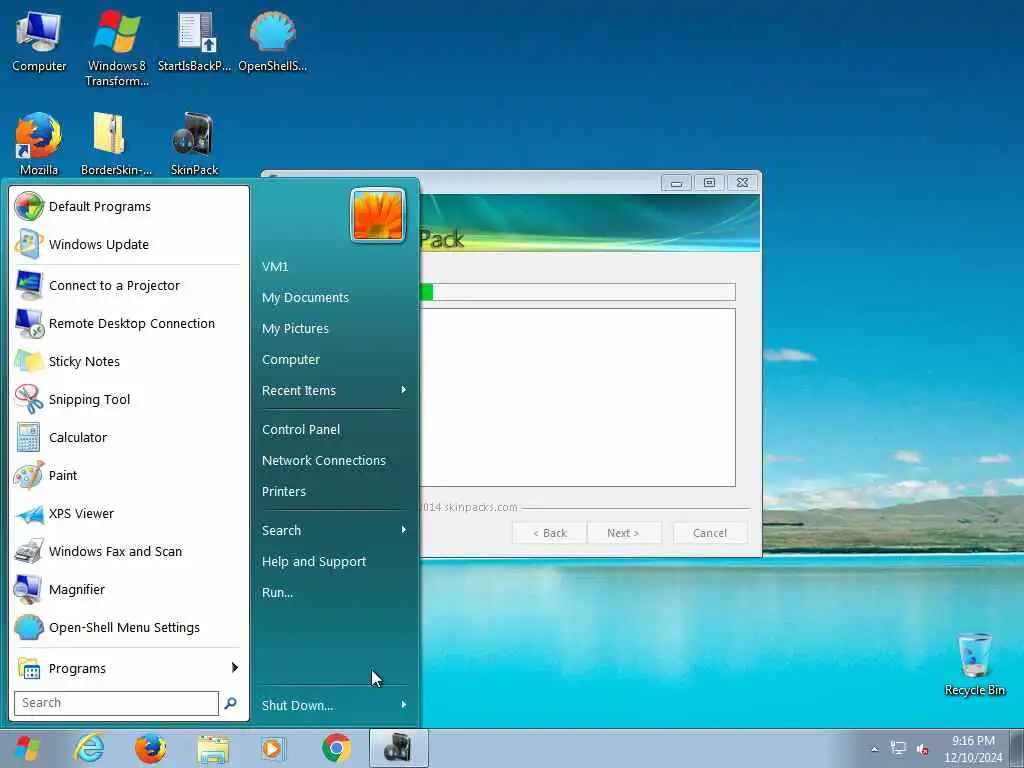
Task: Open Sticky Notes
Action: pyautogui.click(x=129, y=361)
